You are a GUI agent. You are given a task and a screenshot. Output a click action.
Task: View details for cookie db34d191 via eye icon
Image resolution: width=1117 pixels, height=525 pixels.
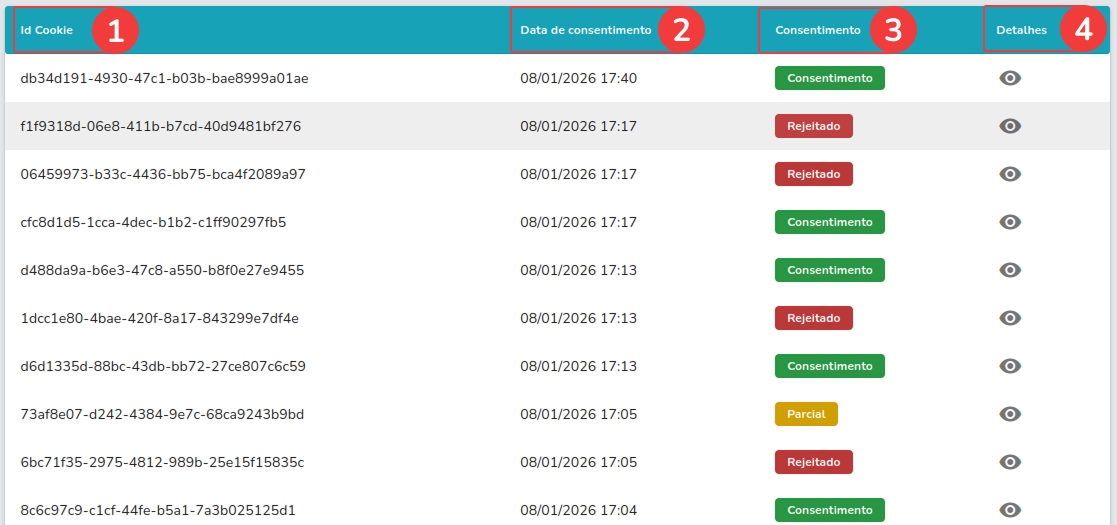[1010, 78]
